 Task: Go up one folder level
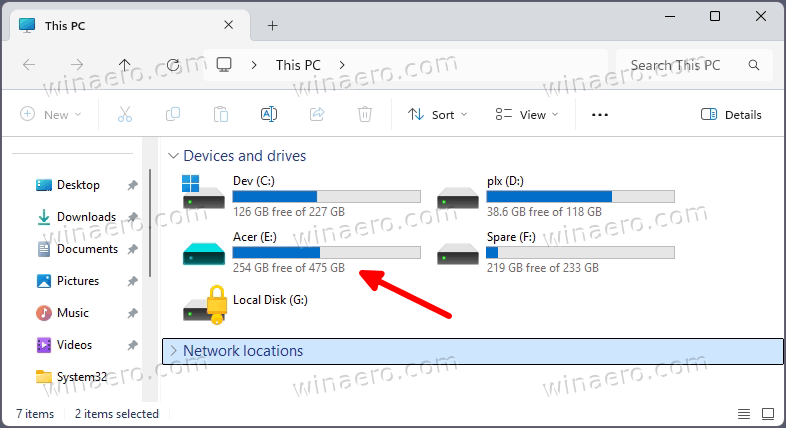pos(124,65)
